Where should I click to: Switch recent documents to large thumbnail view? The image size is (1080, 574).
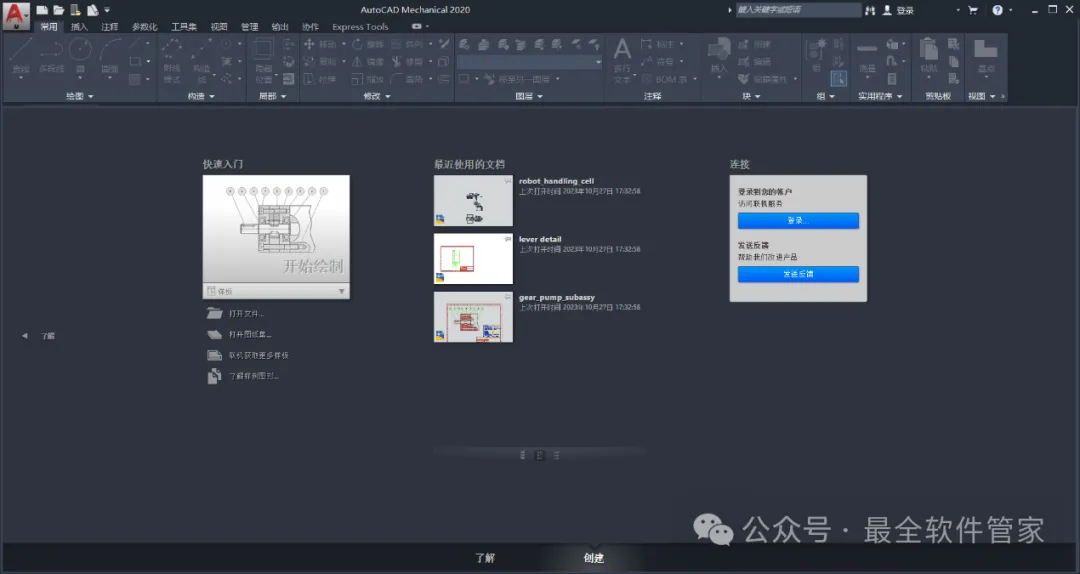tap(523, 455)
